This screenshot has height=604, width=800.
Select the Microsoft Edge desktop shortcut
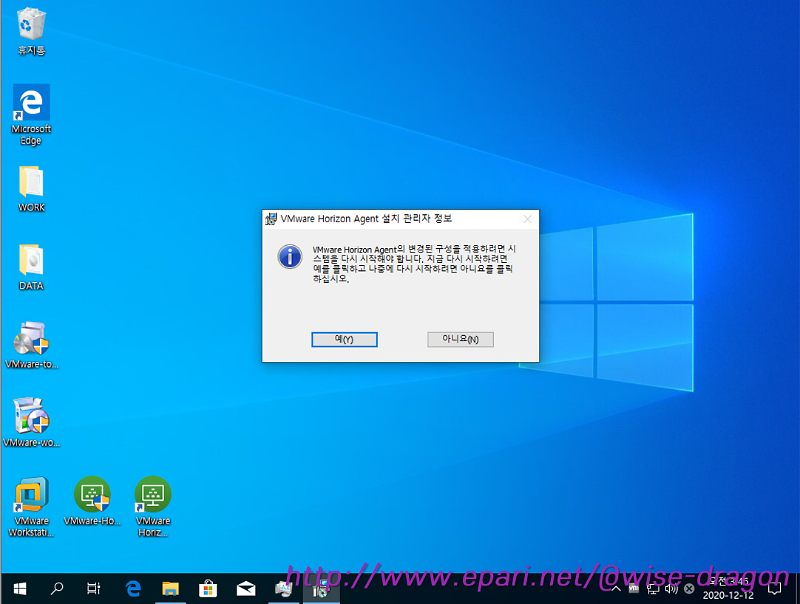31,115
